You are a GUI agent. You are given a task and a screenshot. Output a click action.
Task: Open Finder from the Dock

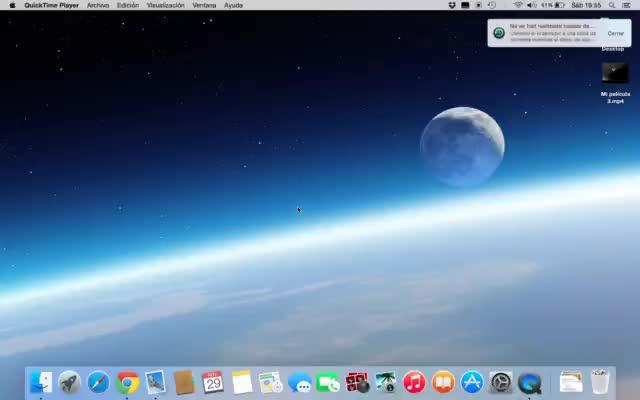40,382
